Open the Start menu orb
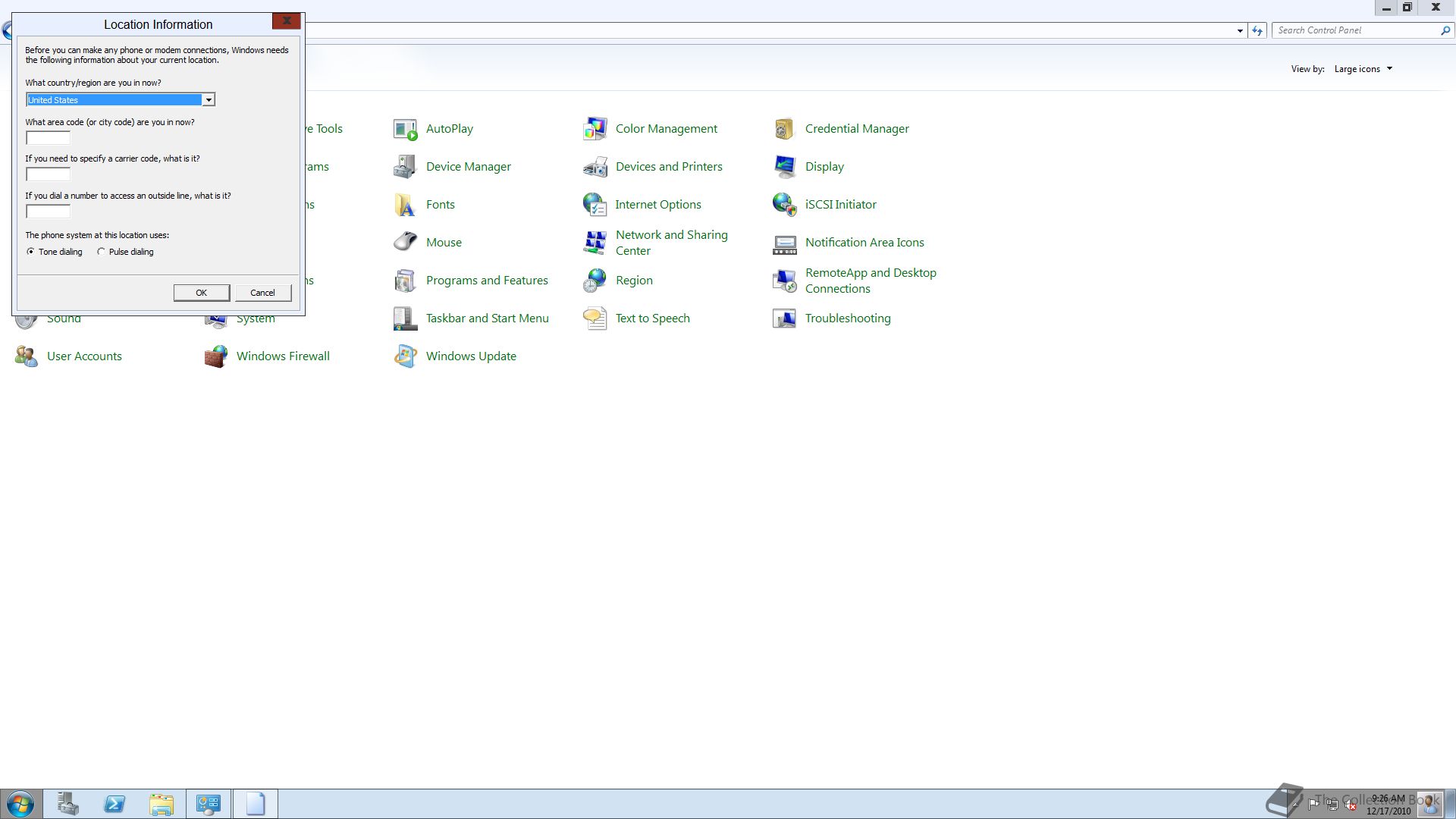This screenshot has height=819, width=1456. (x=20, y=804)
